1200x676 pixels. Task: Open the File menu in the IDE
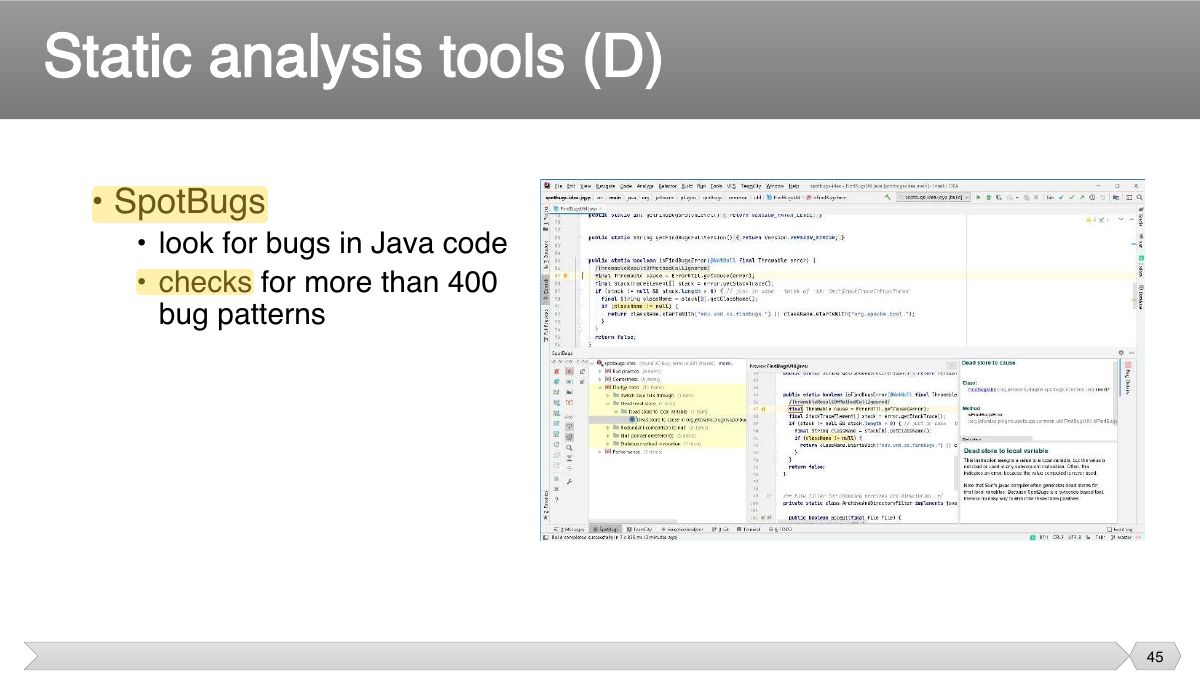558,186
